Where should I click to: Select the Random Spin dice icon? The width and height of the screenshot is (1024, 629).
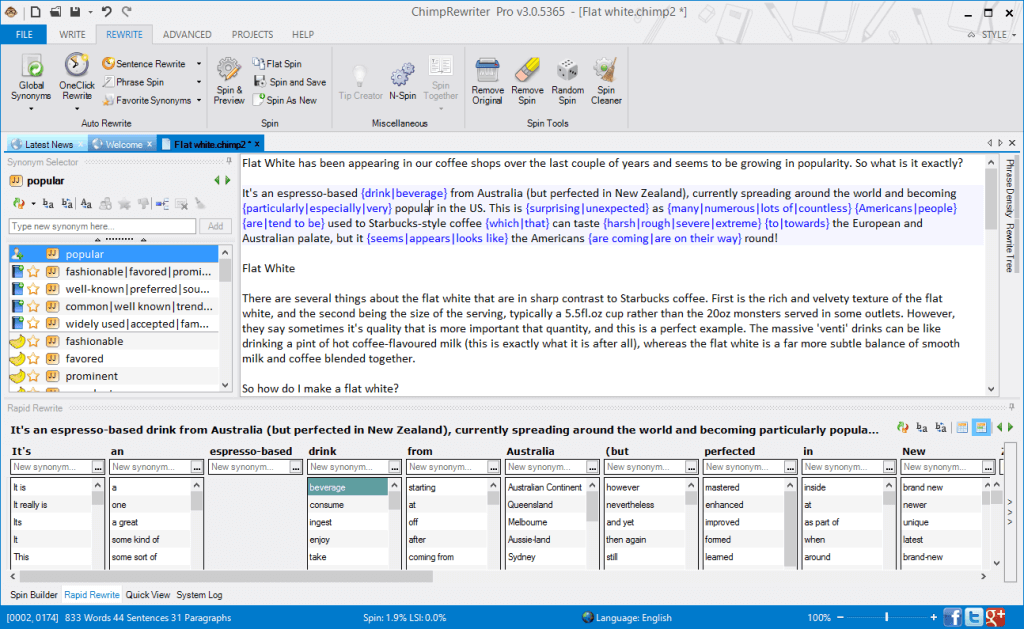pyautogui.click(x=567, y=70)
